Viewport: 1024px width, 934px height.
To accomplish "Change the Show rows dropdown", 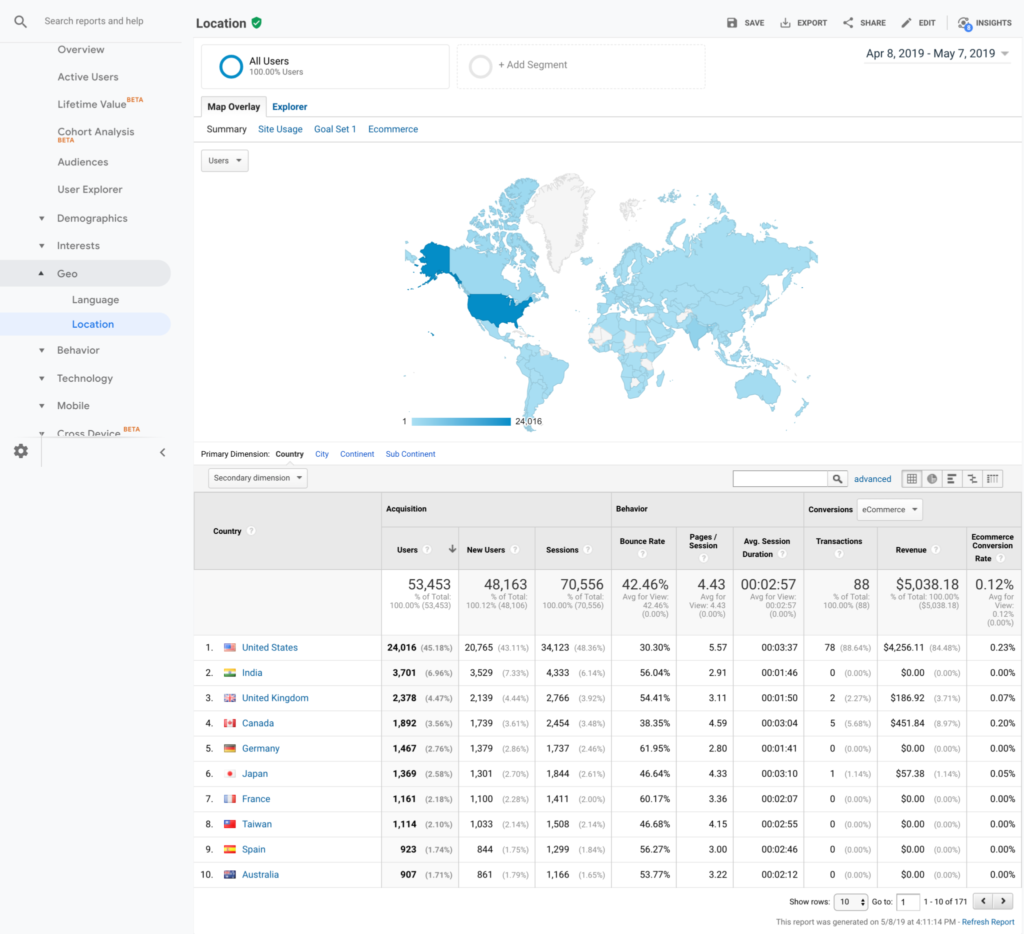I will [850, 902].
